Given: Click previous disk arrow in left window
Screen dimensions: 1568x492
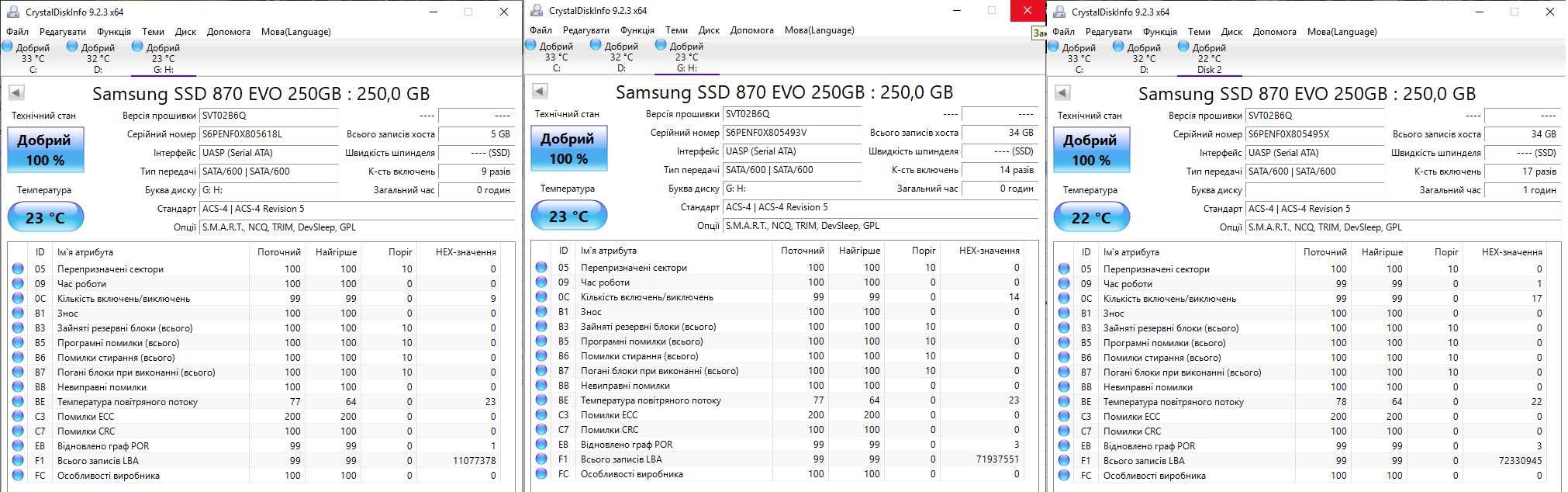Looking at the screenshot, I should click(16, 93).
